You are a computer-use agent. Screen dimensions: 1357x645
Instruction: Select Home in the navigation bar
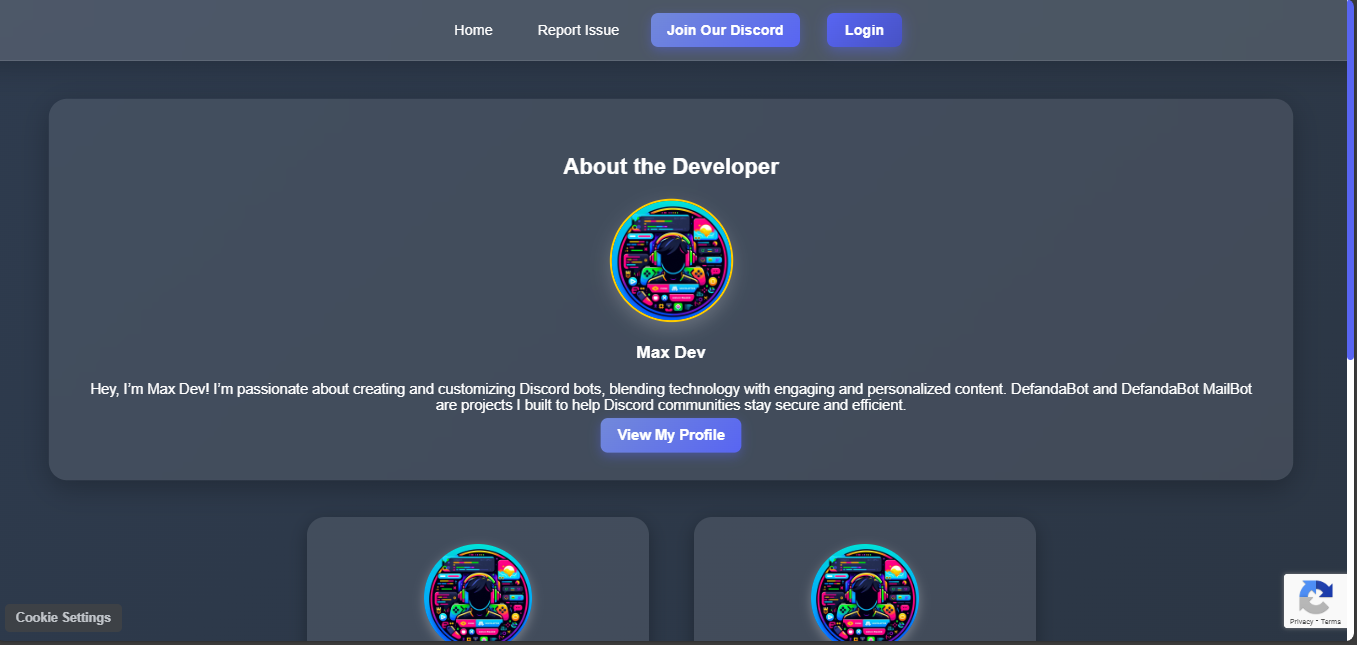coord(473,30)
